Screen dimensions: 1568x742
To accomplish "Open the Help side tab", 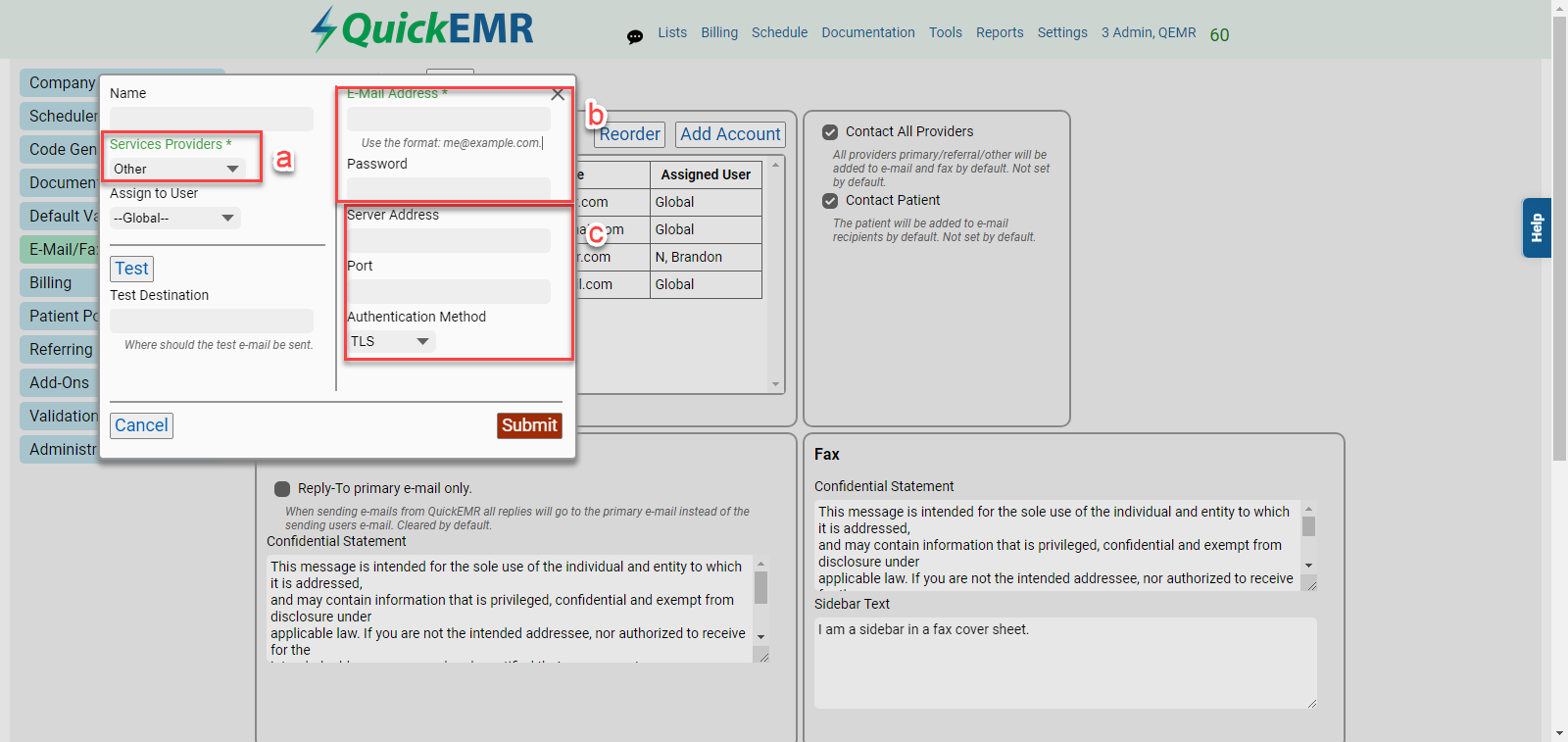I will pos(1537,228).
